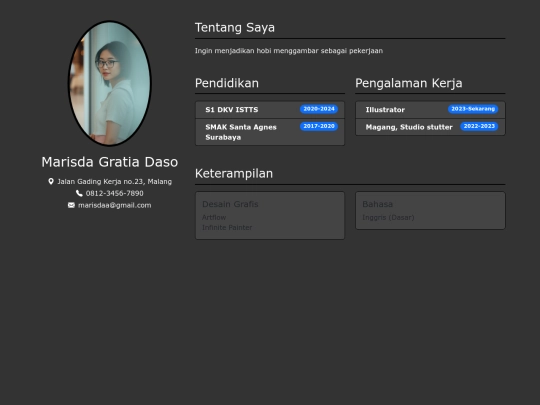
Task: Click the phone icon beside 0812-3456-7890
Action: click(79, 193)
